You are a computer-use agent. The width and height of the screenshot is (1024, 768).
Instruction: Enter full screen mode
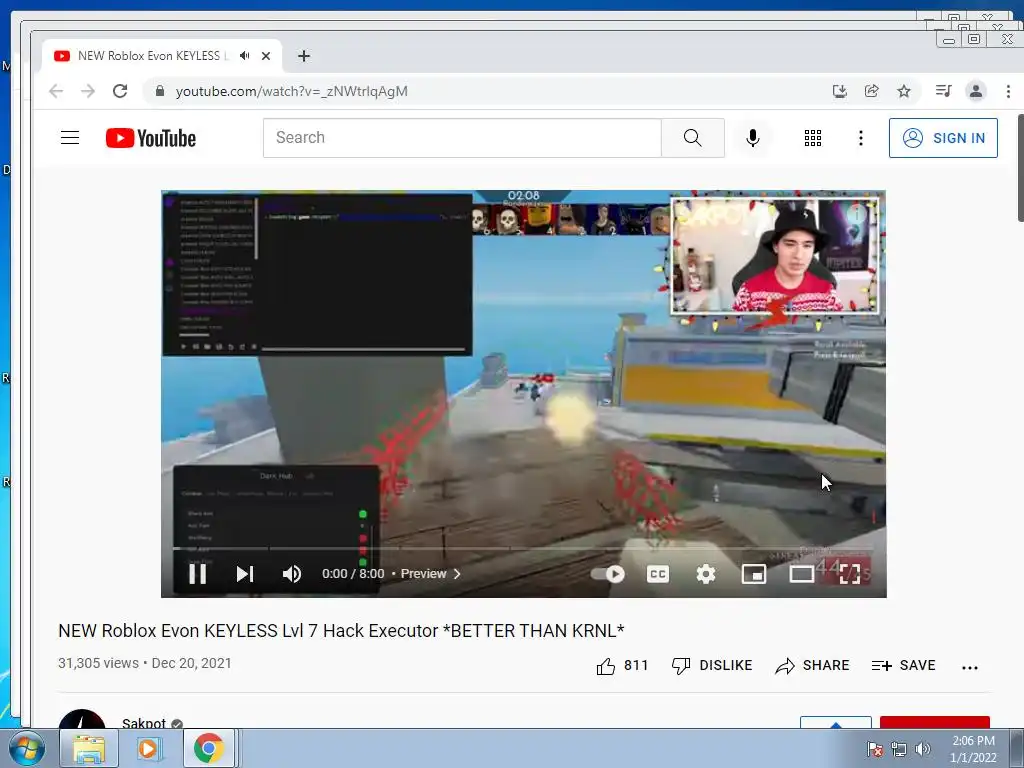point(850,574)
